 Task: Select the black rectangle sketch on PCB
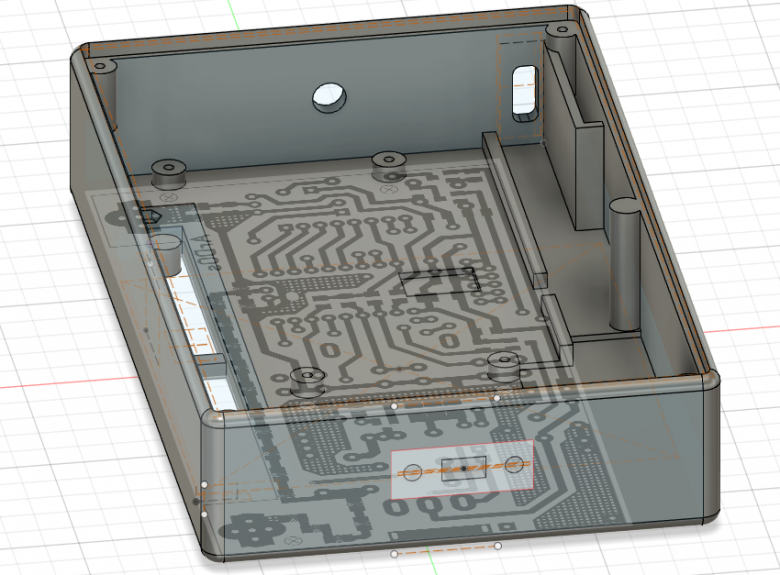click(439, 283)
